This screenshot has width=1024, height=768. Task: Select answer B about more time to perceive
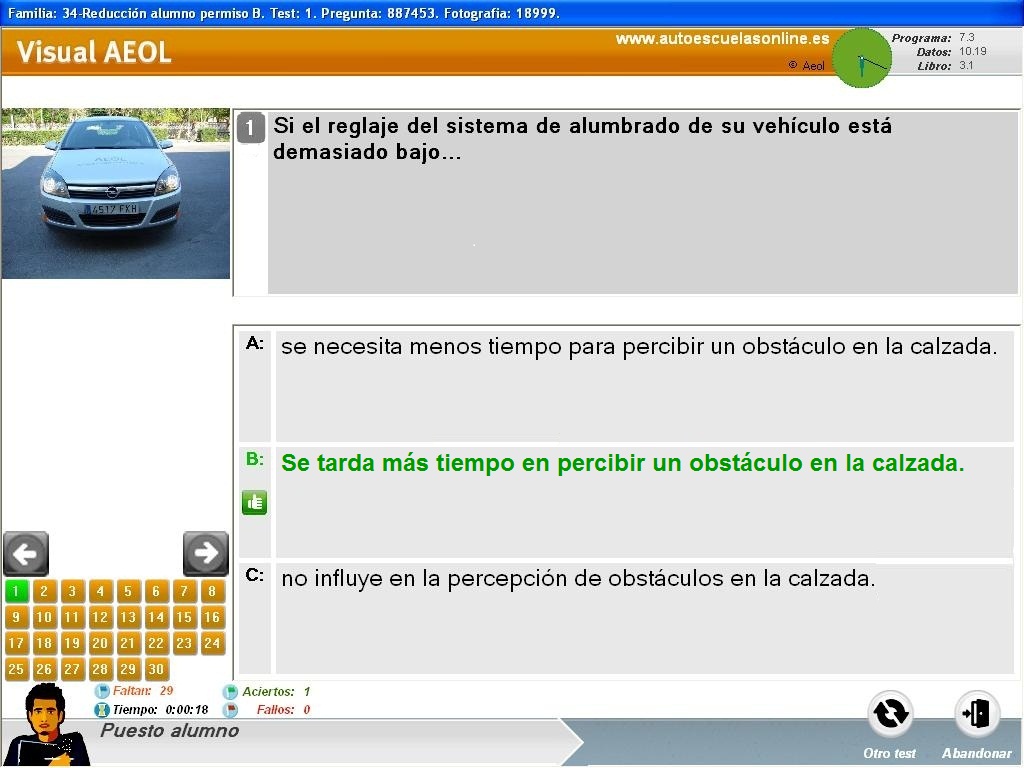click(622, 464)
